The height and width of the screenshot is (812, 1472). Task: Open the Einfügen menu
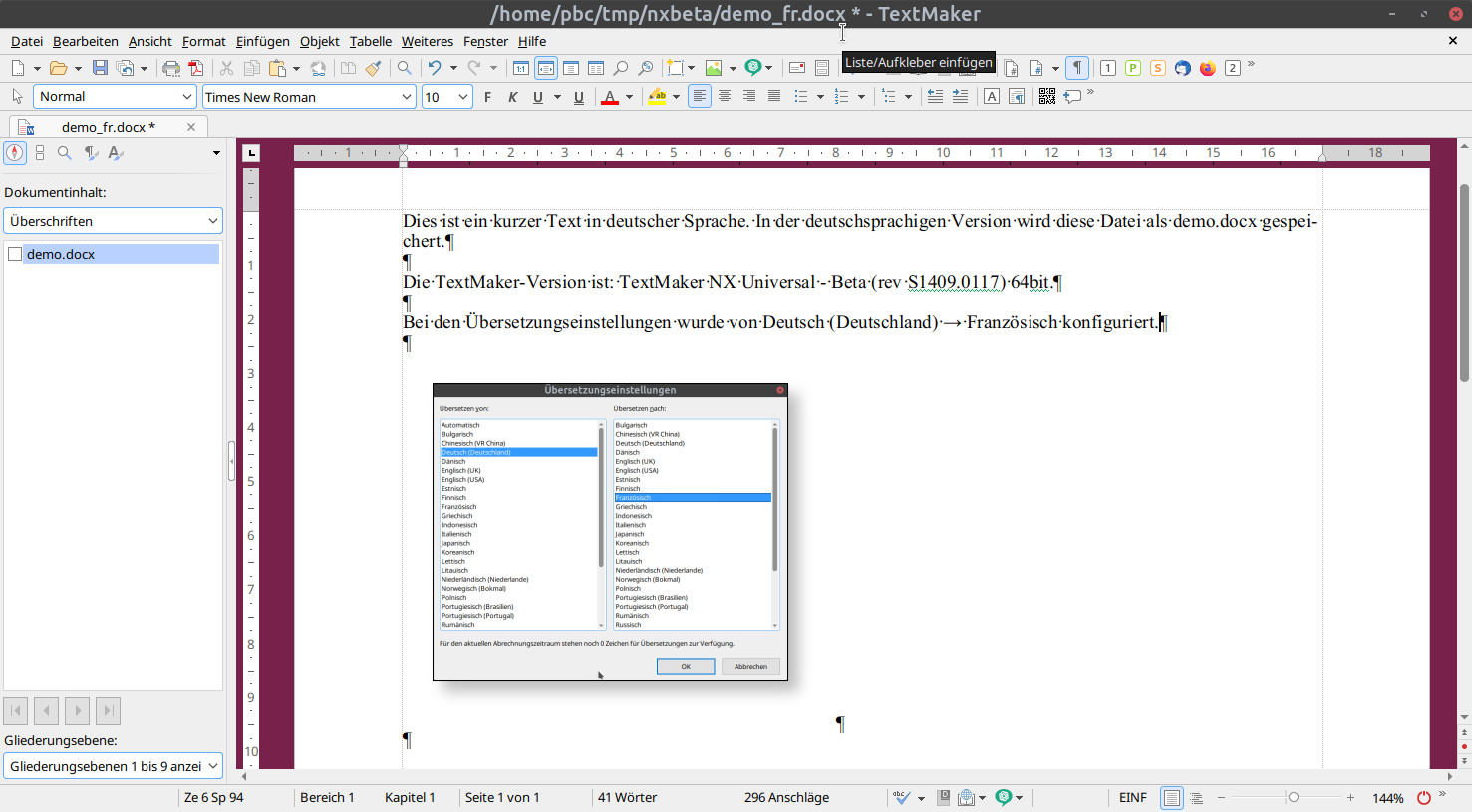click(x=263, y=41)
